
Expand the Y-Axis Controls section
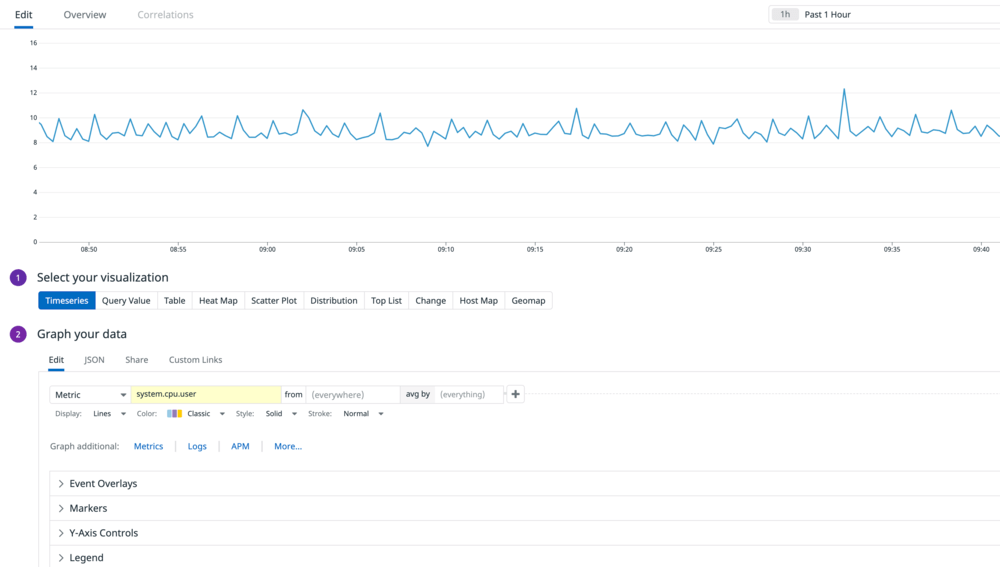pos(524,533)
